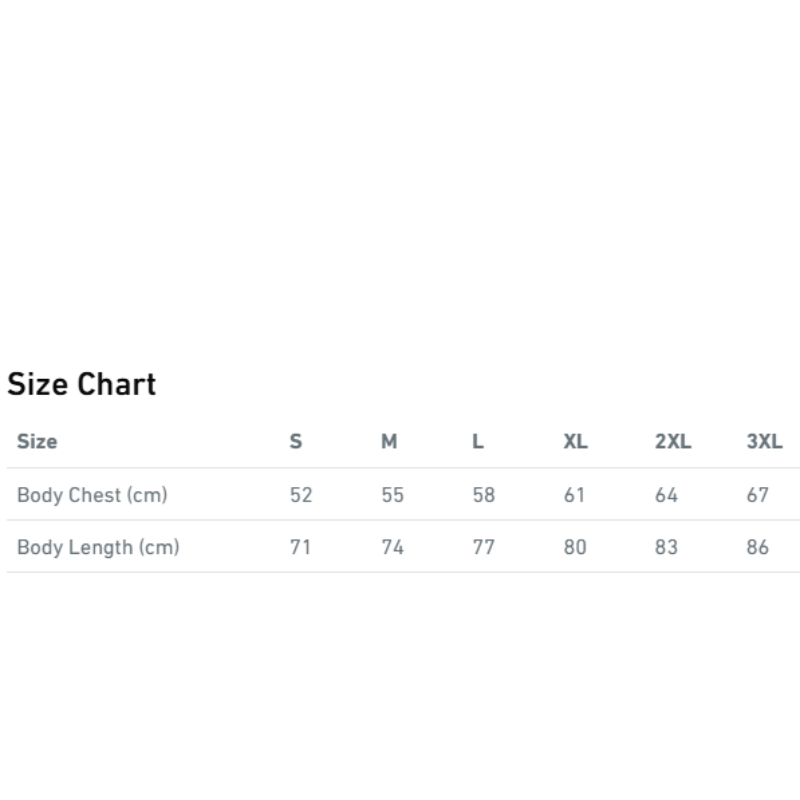This screenshot has height=800, width=800.
Task: Click the S size column header
Action: 296,441
